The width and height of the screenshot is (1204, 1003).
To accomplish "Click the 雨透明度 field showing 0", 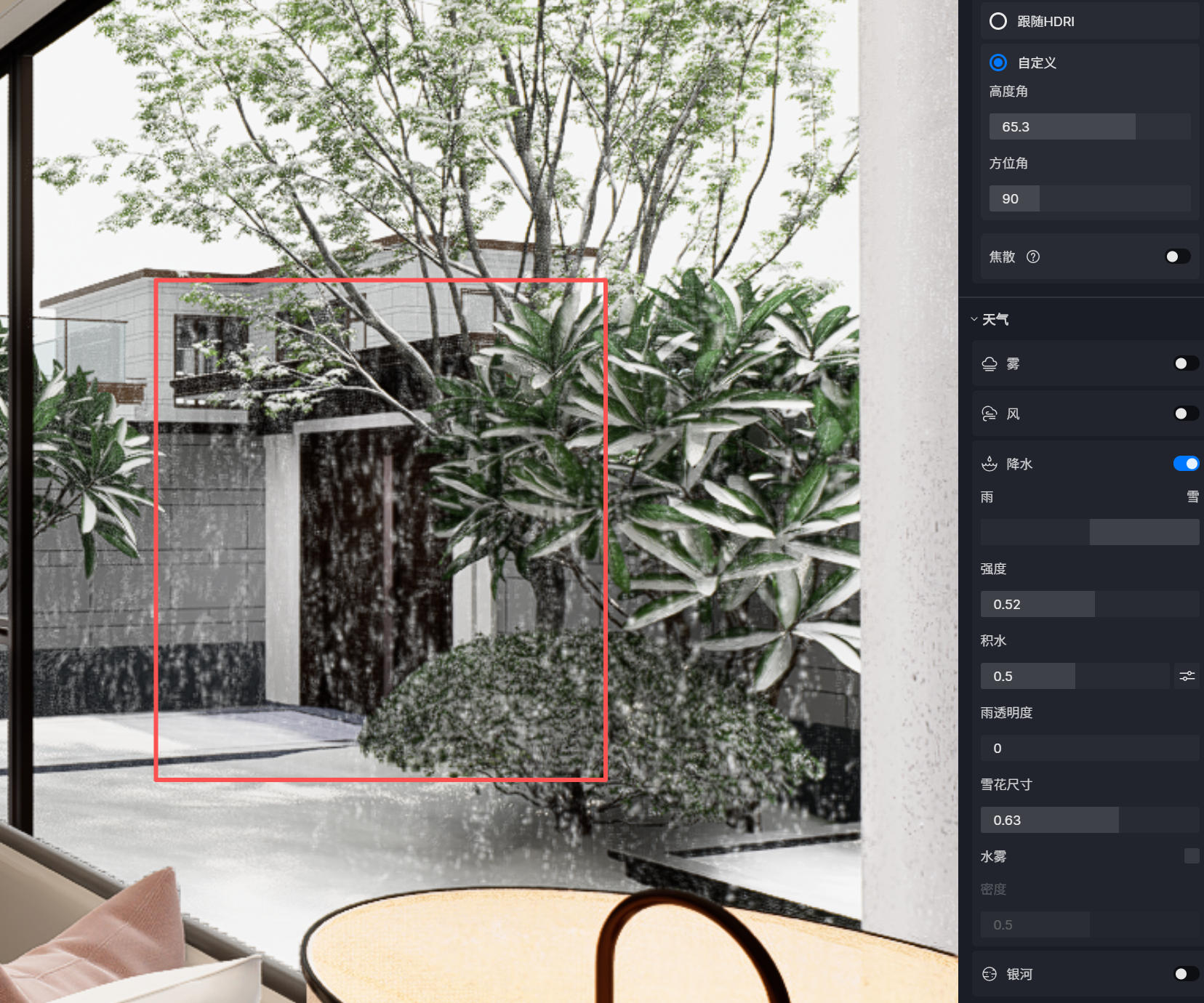I will pyautogui.click(x=1089, y=748).
